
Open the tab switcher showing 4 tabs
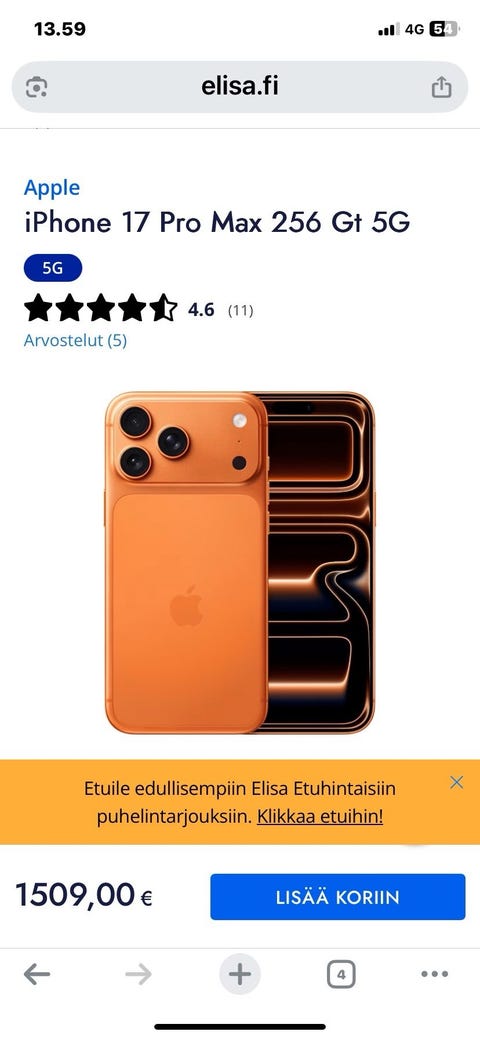point(341,975)
